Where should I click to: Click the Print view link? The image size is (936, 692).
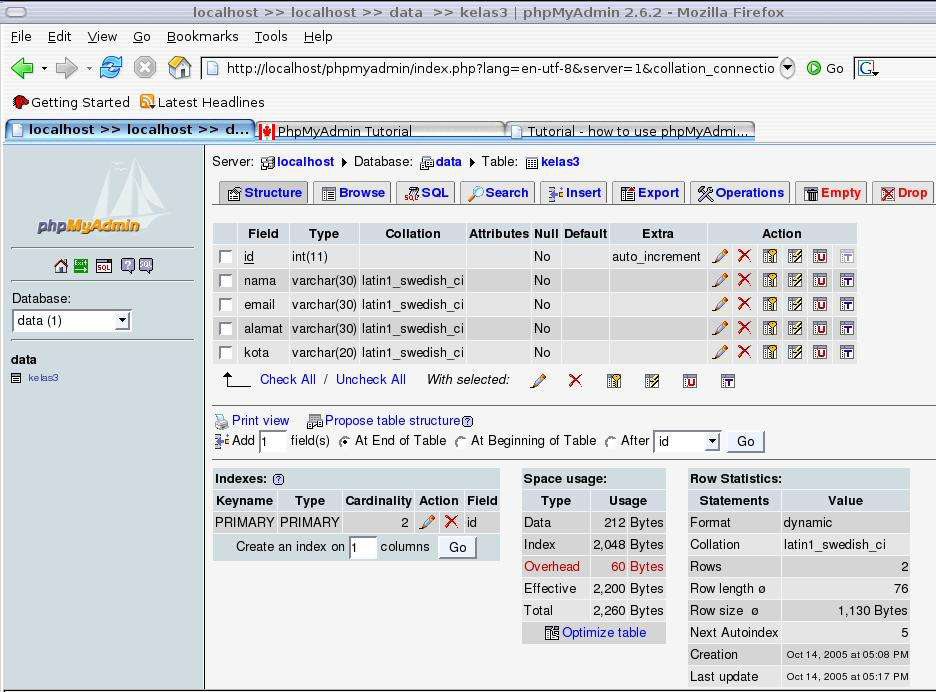[260, 420]
